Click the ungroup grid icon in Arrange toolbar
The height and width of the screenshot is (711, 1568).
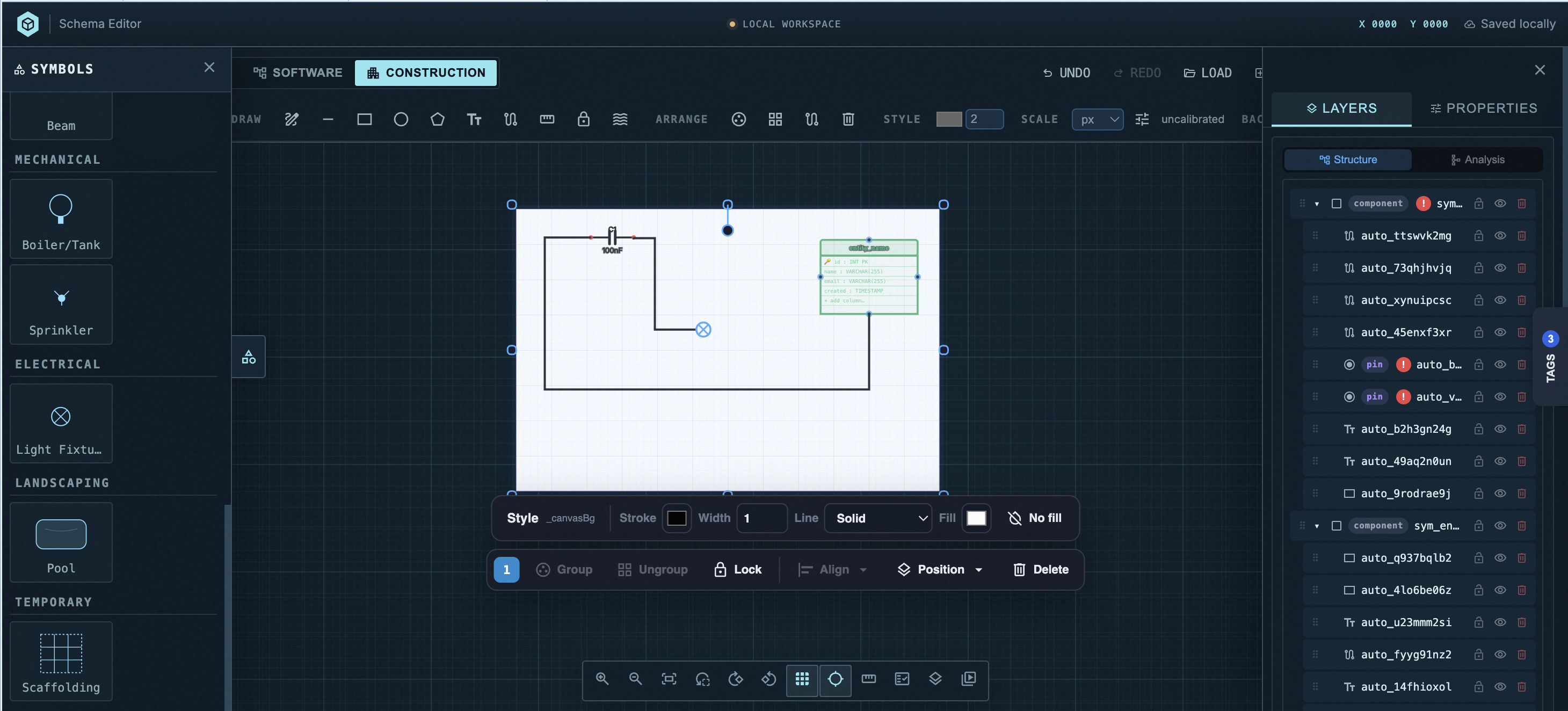pos(775,119)
